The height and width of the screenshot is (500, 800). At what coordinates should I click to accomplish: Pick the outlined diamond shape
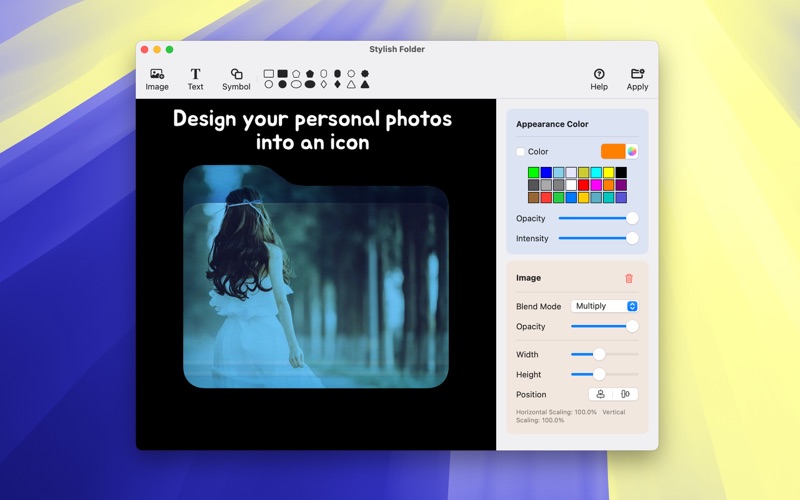(x=324, y=85)
